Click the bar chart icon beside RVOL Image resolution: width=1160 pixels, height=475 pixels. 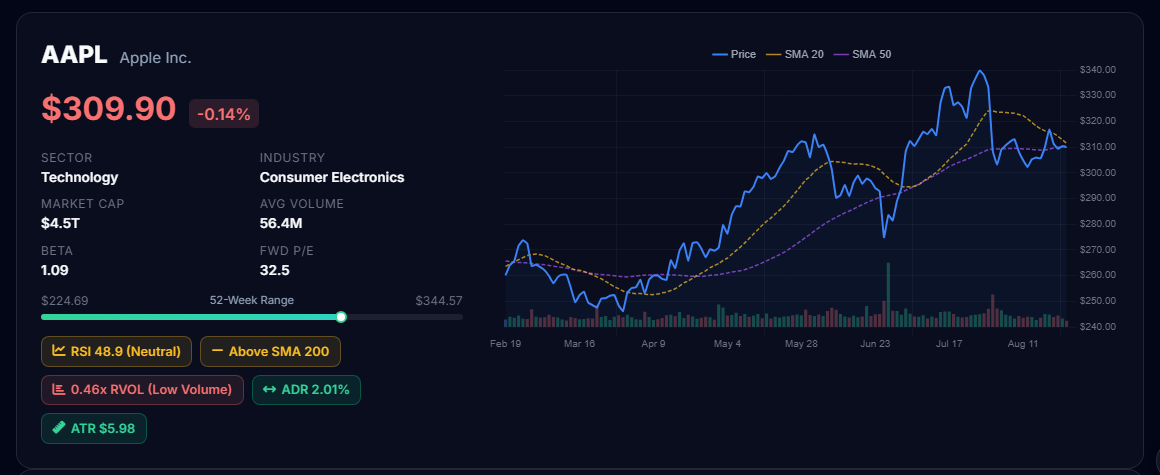[58, 389]
